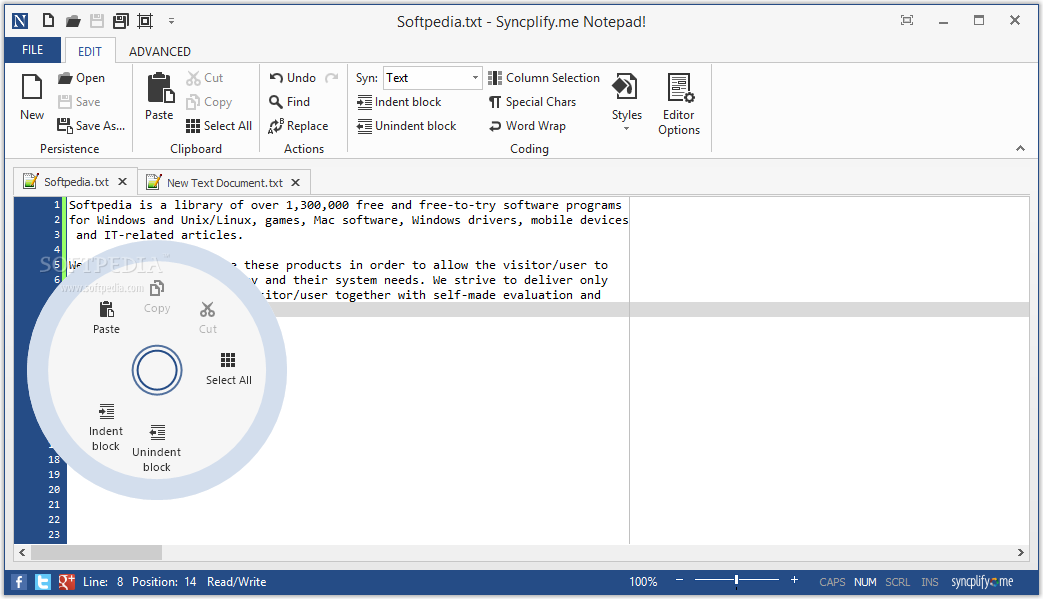Click Save in Persistence group
This screenshot has height=599, width=1043.
point(79,102)
